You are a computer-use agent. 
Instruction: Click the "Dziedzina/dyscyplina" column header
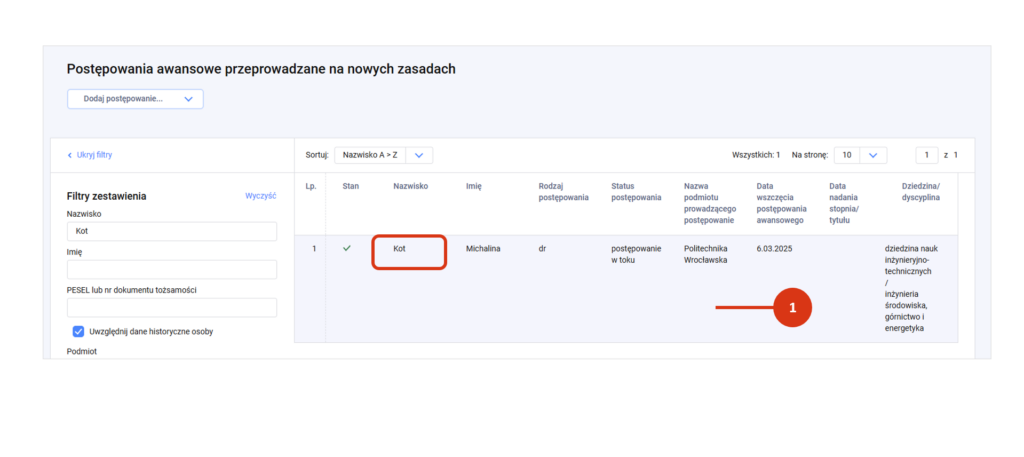tap(920, 192)
